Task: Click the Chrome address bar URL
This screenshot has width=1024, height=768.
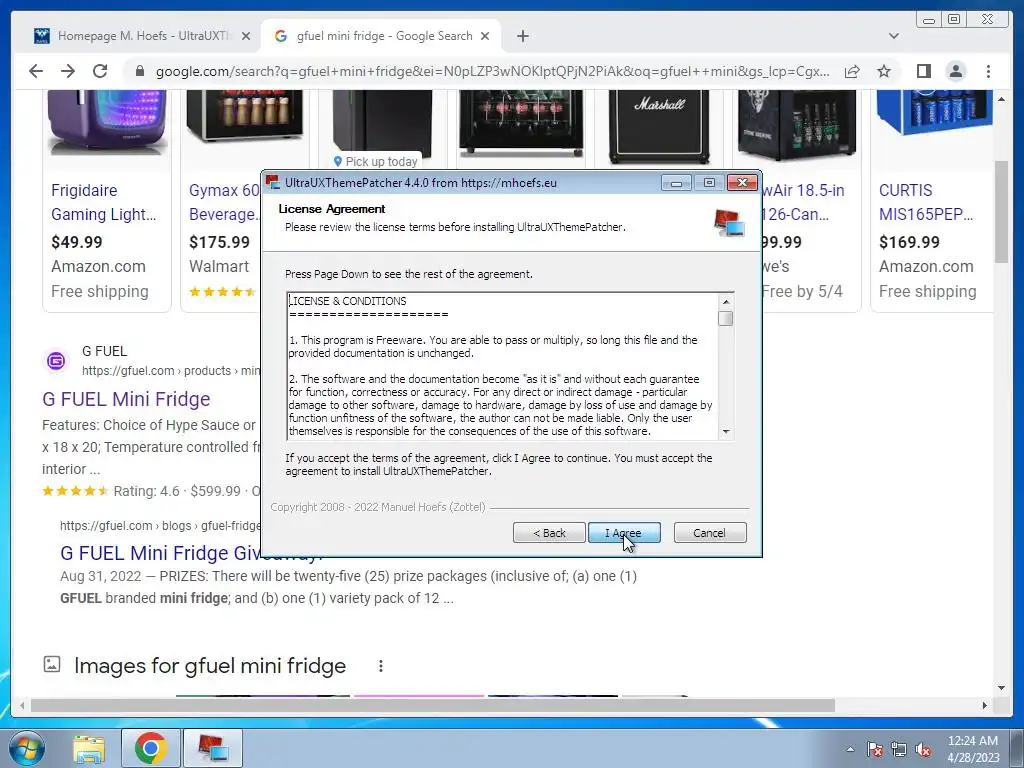Action: (x=492, y=71)
